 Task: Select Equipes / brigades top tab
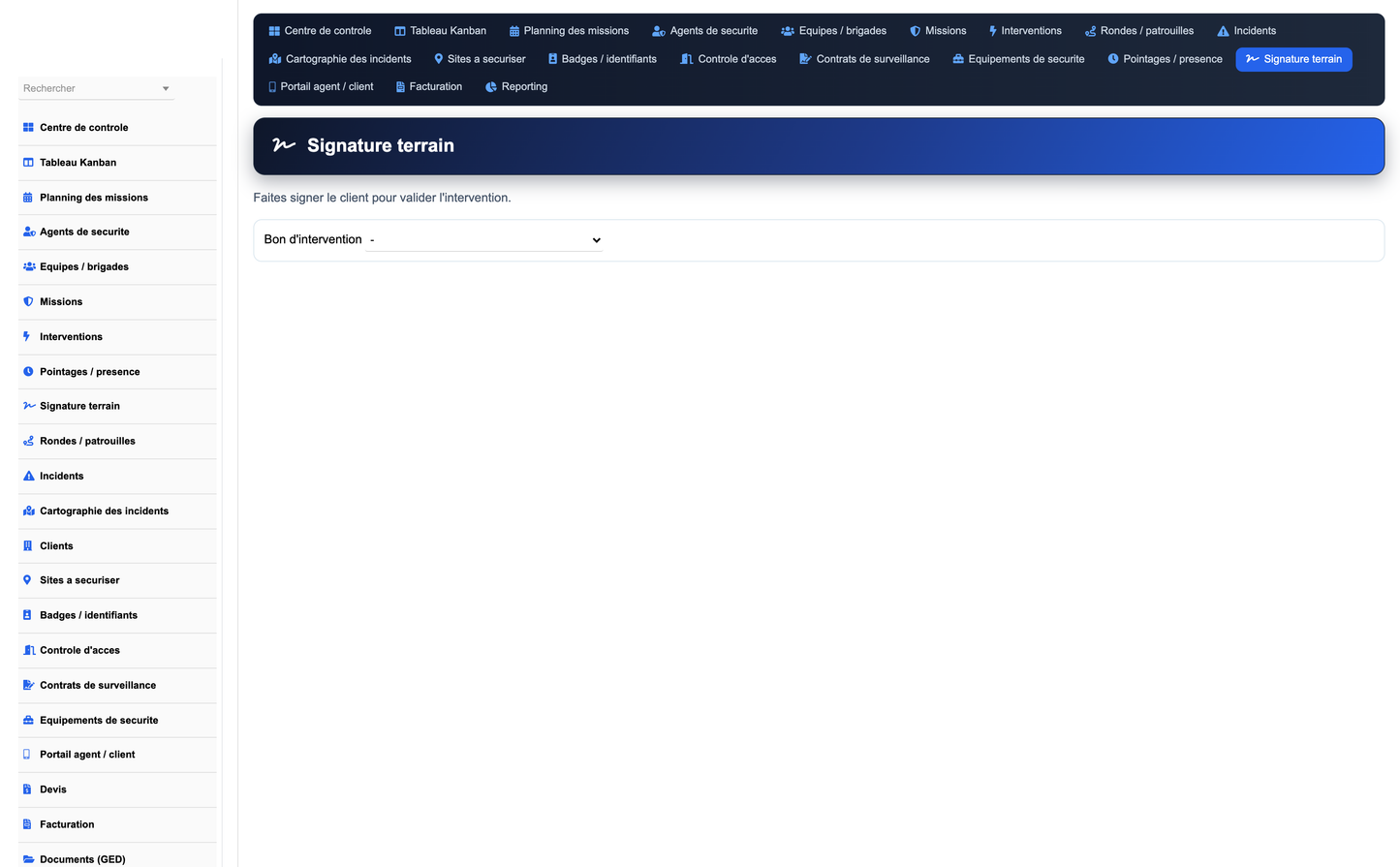[834, 31]
